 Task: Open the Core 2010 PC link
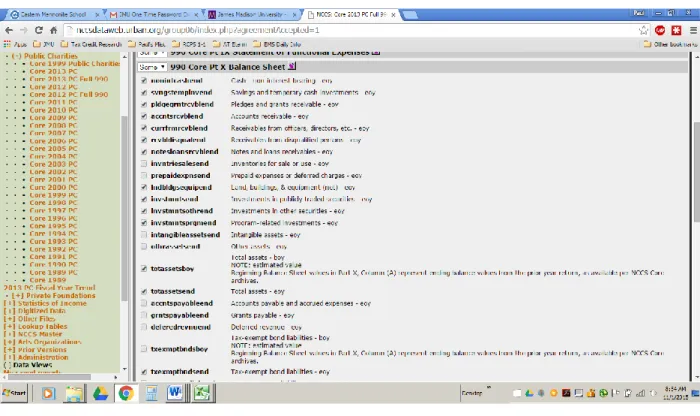54,110
